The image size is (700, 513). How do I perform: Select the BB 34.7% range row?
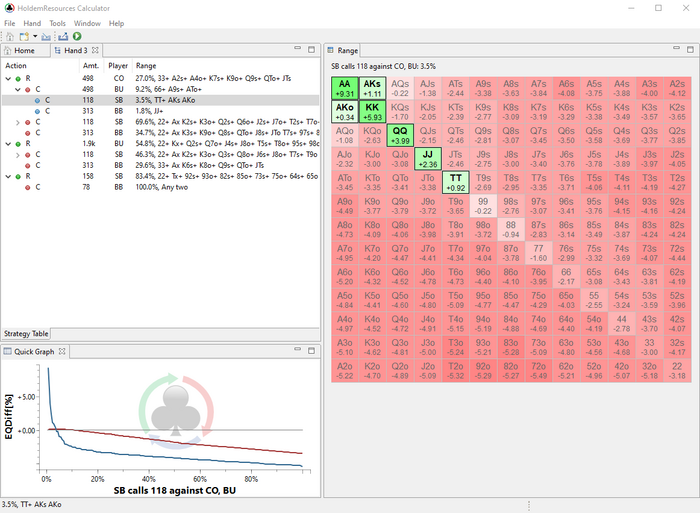pos(161,133)
